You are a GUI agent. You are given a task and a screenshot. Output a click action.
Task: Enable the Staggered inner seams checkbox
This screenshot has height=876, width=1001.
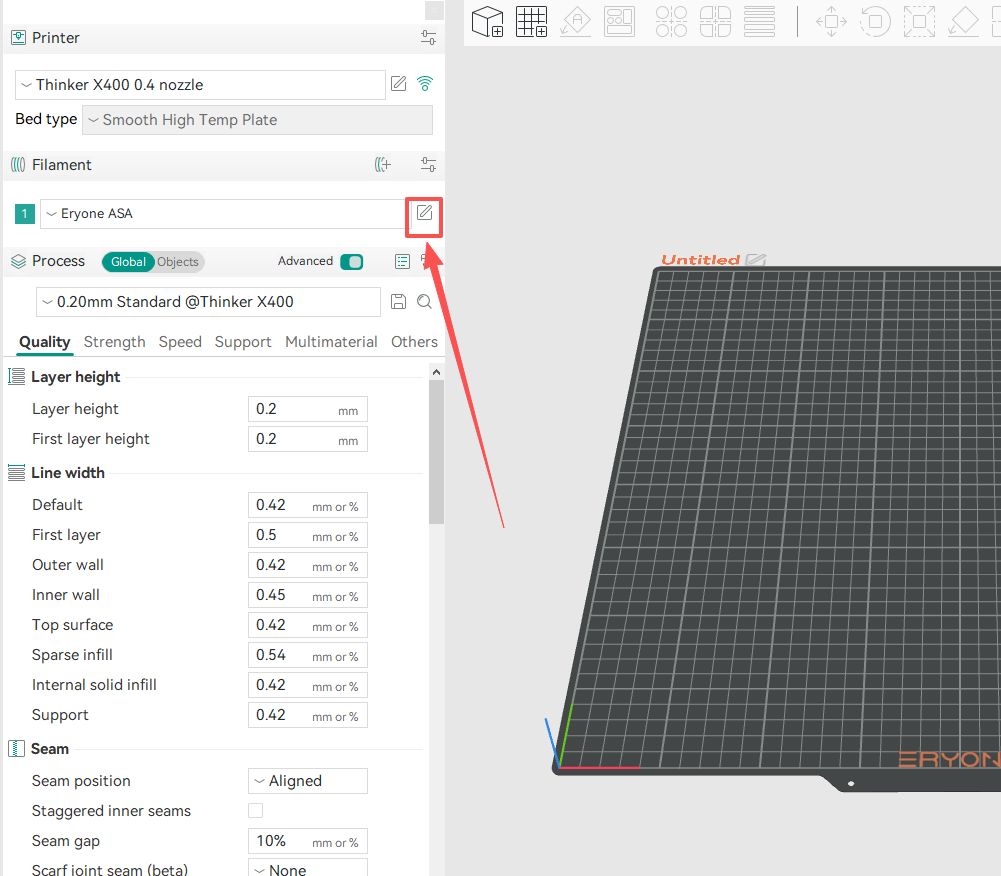pyautogui.click(x=256, y=811)
